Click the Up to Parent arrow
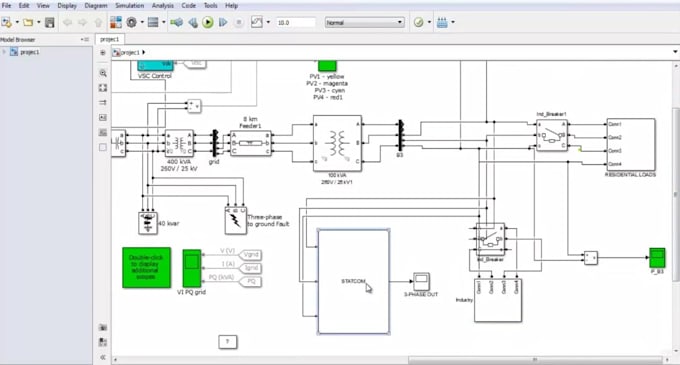 pyautogui.click(x=98, y=23)
